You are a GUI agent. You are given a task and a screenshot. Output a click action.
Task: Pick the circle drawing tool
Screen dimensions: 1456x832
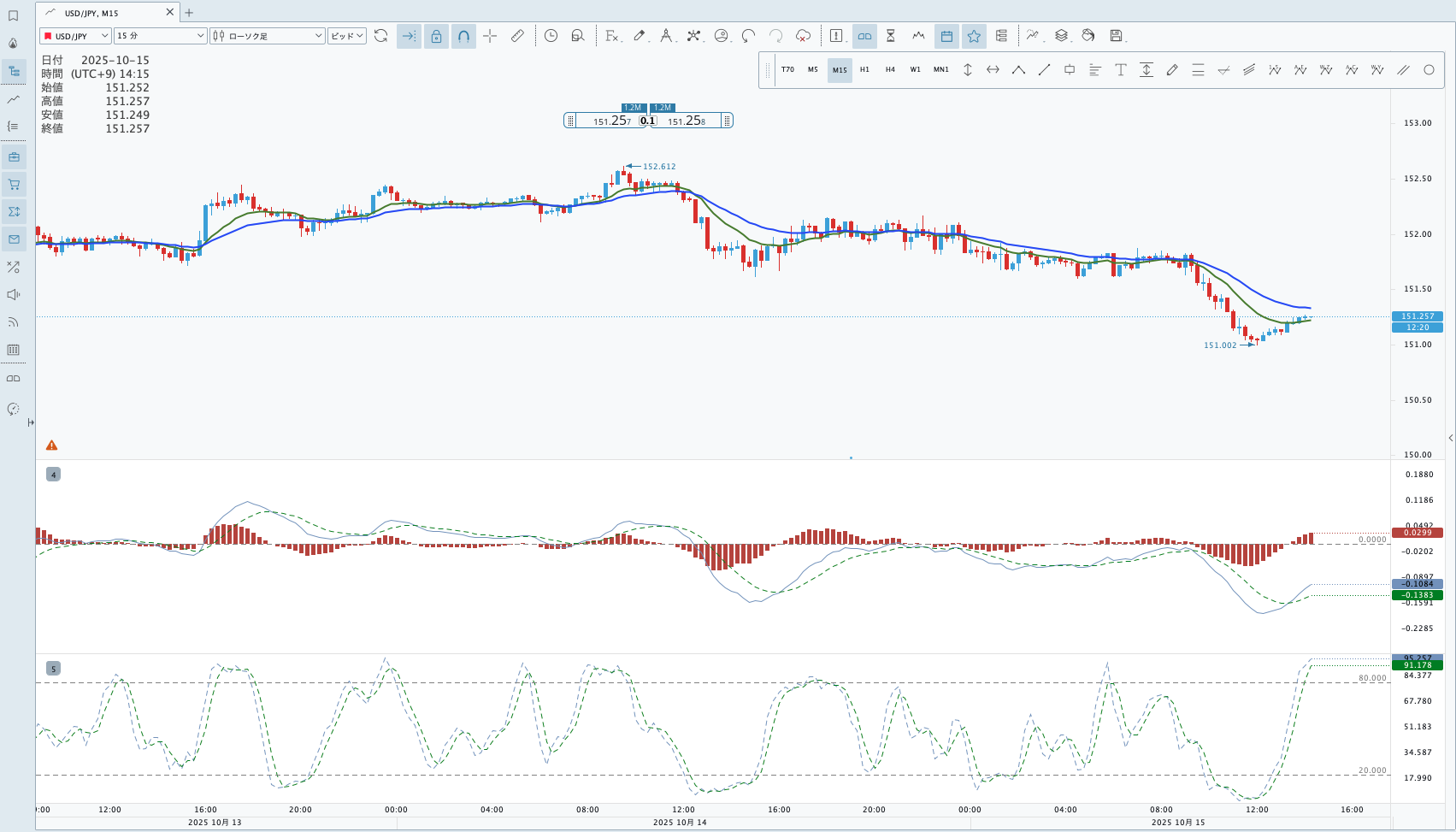[x=1429, y=70]
